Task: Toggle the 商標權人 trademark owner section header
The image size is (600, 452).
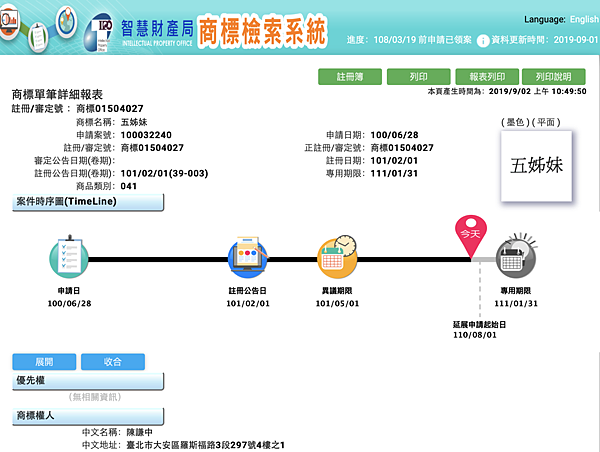Action: (88, 416)
